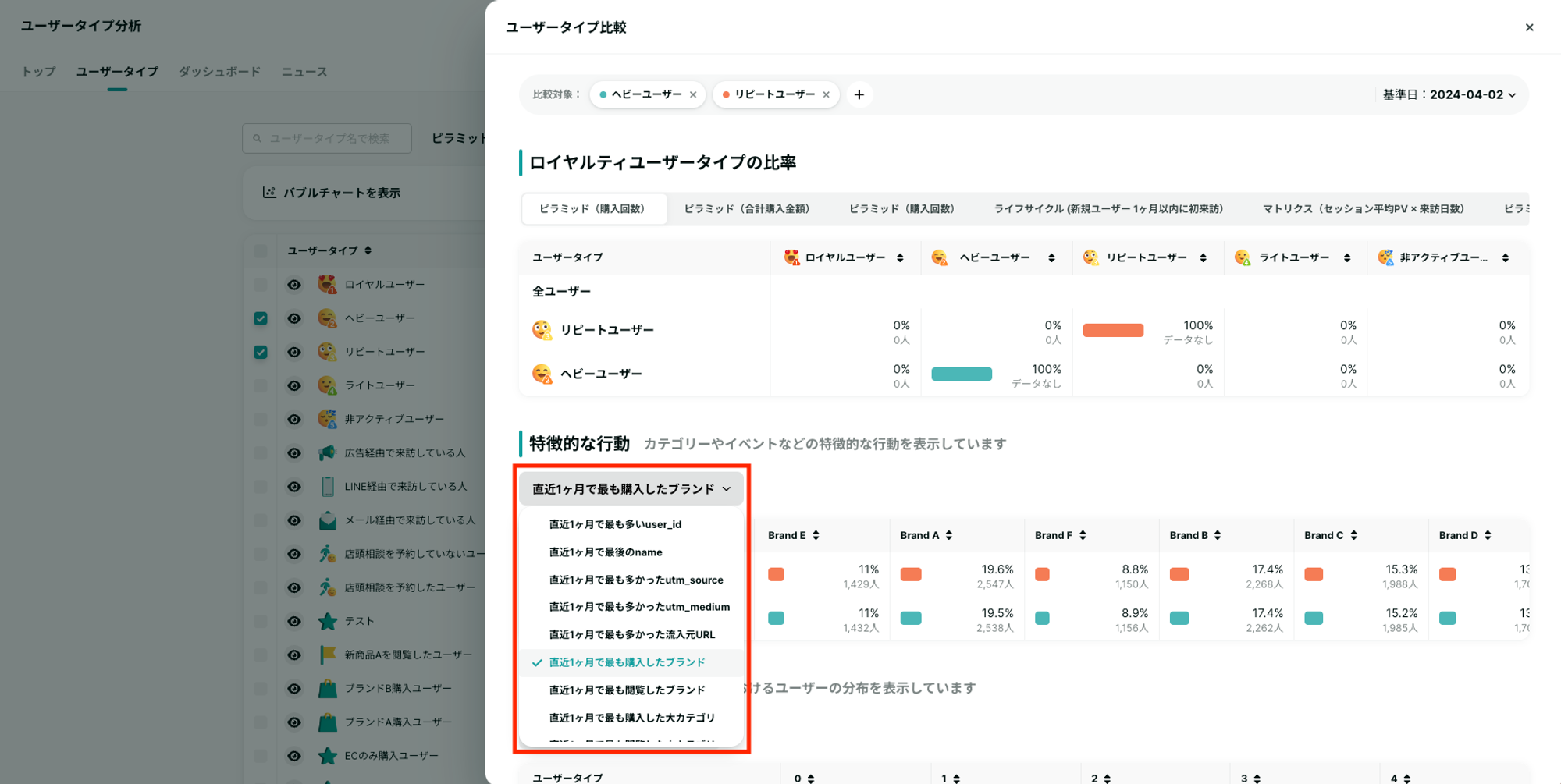Sort distribution column 3
This screenshot has width=1561, height=784.
click(x=1257, y=779)
